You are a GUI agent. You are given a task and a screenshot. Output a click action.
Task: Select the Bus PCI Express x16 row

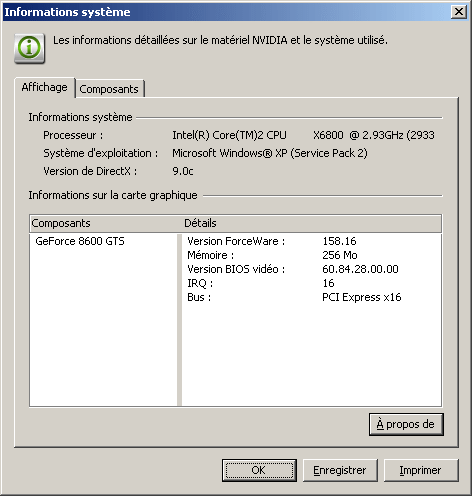point(312,297)
